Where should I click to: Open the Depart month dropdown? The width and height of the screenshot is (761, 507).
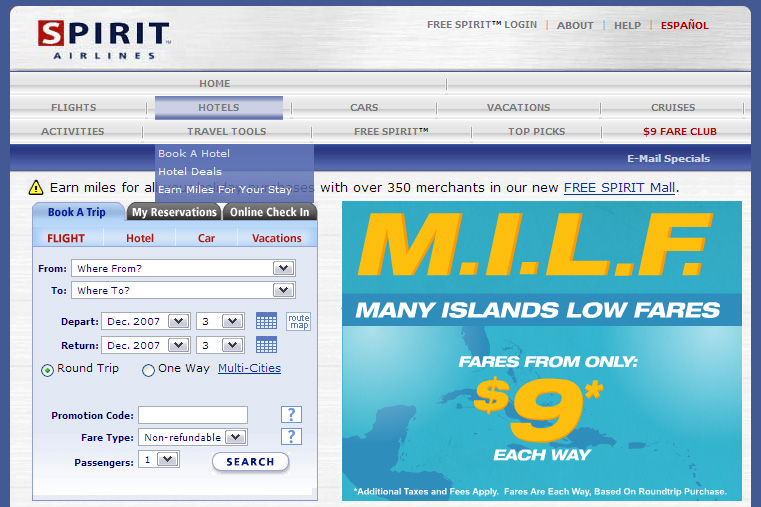pos(179,321)
